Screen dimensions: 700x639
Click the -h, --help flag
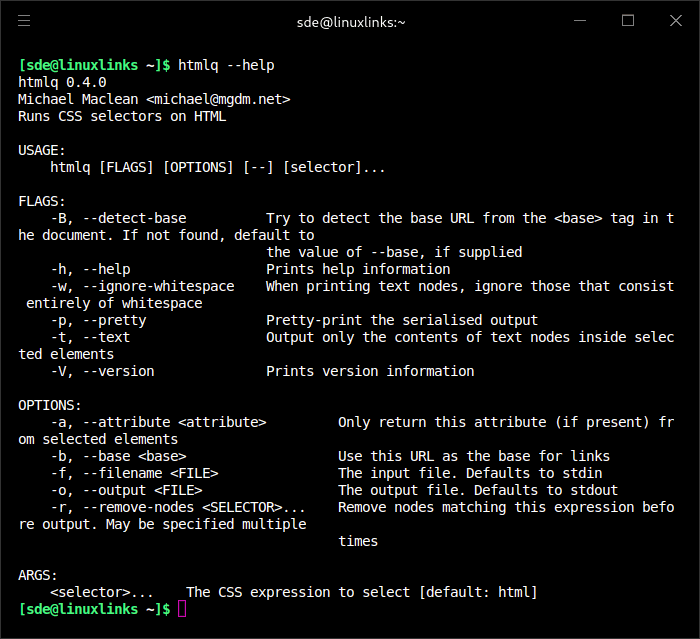(x=90, y=269)
